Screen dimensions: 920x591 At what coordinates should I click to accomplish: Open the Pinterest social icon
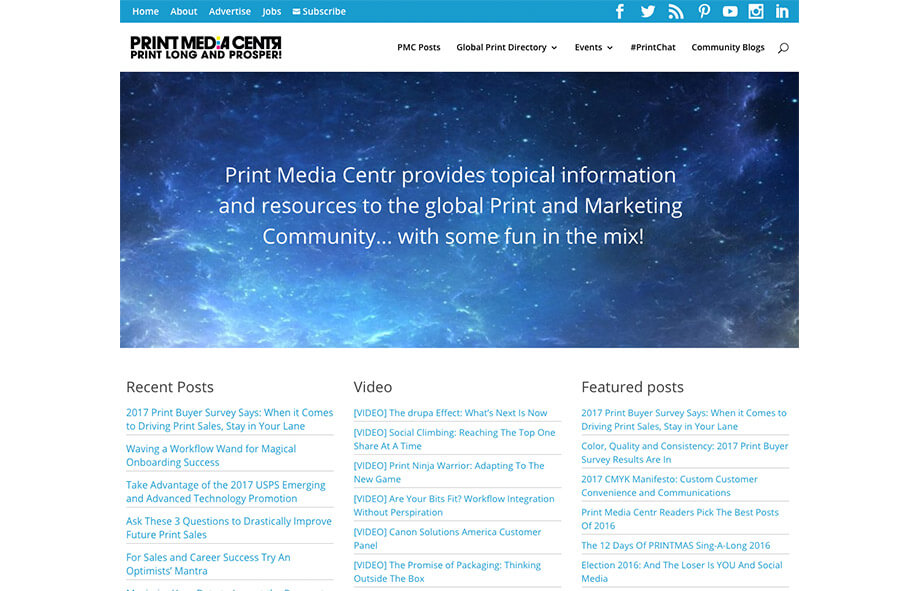coord(703,11)
